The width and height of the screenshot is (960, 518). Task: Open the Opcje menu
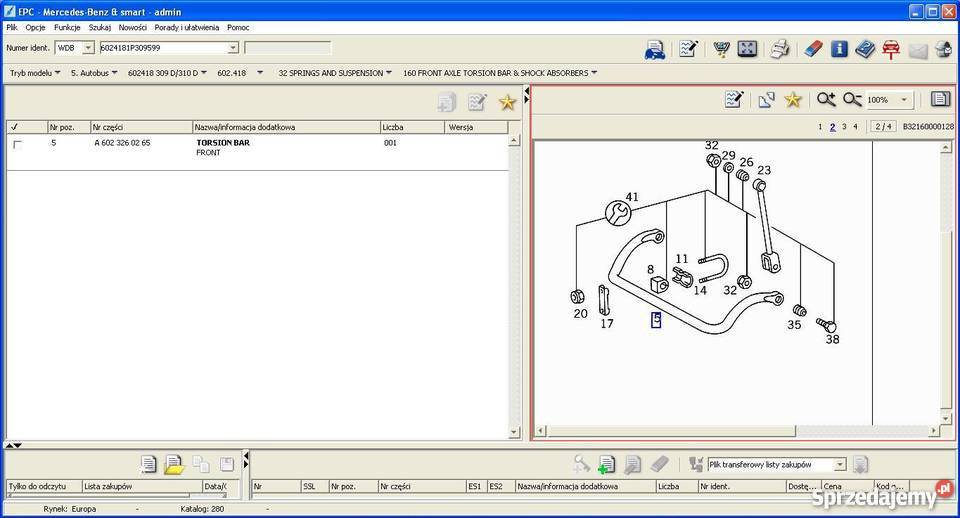point(36,28)
